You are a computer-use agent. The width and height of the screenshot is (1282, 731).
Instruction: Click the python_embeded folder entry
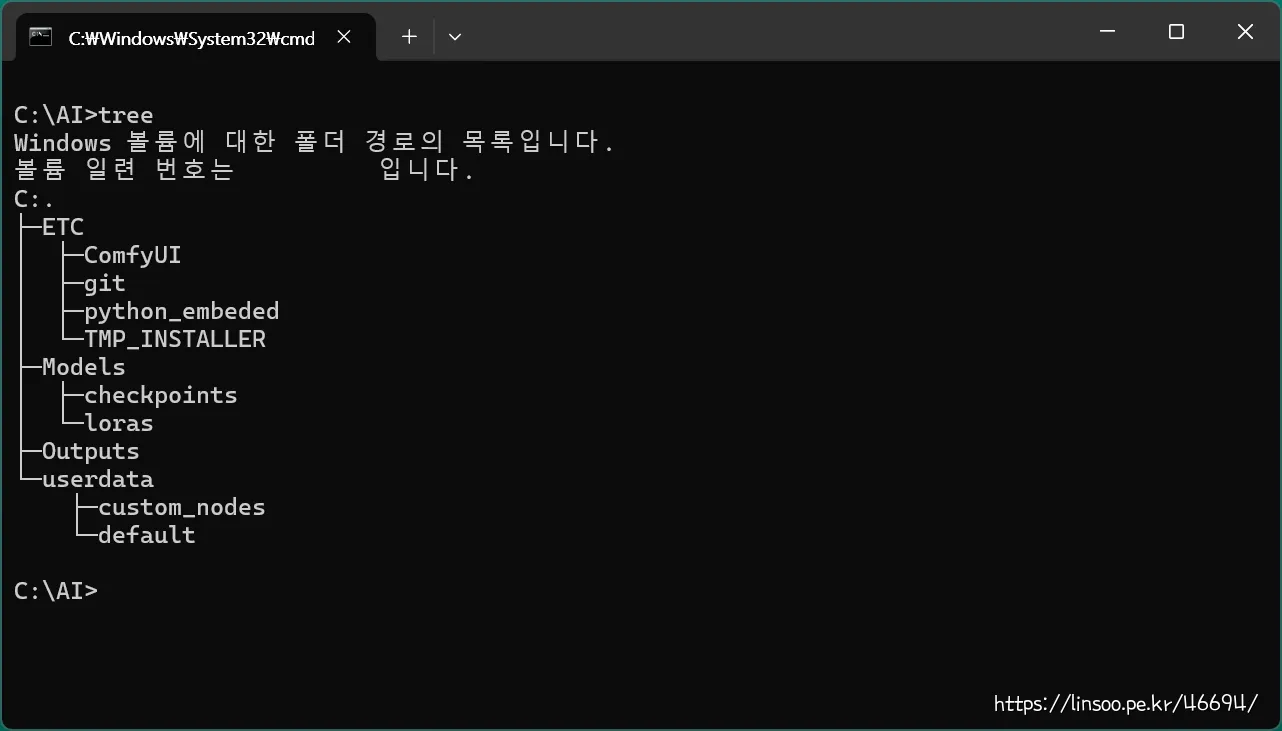click(x=182, y=311)
